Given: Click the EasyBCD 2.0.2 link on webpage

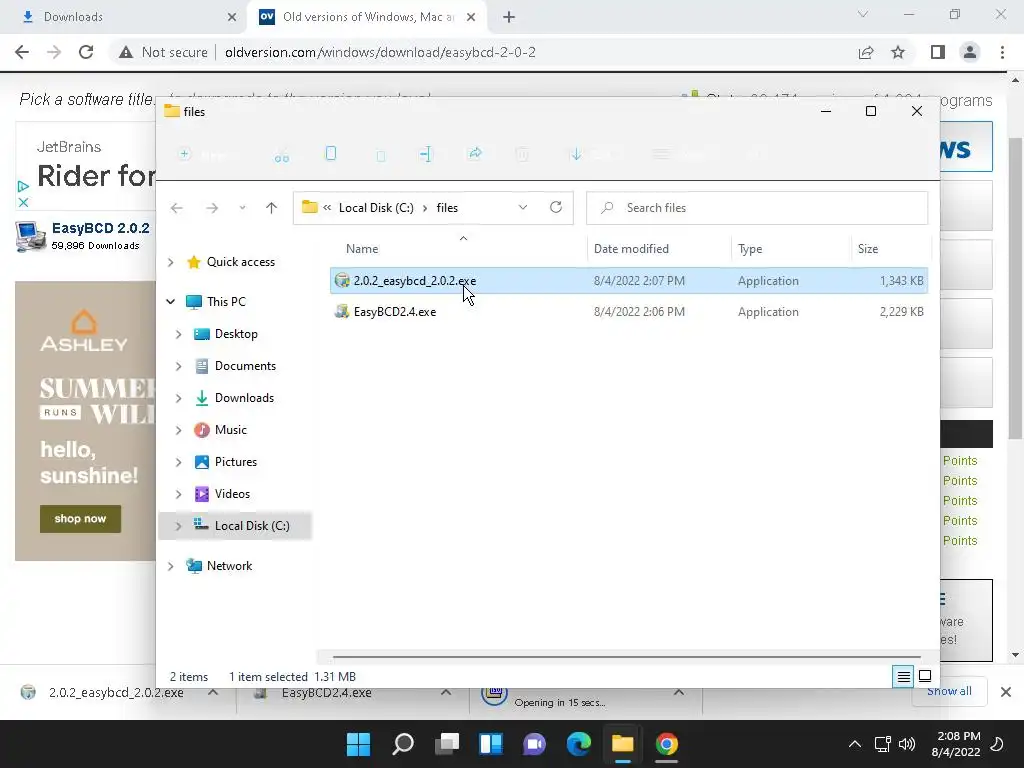Looking at the screenshot, I should [x=101, y=228].
